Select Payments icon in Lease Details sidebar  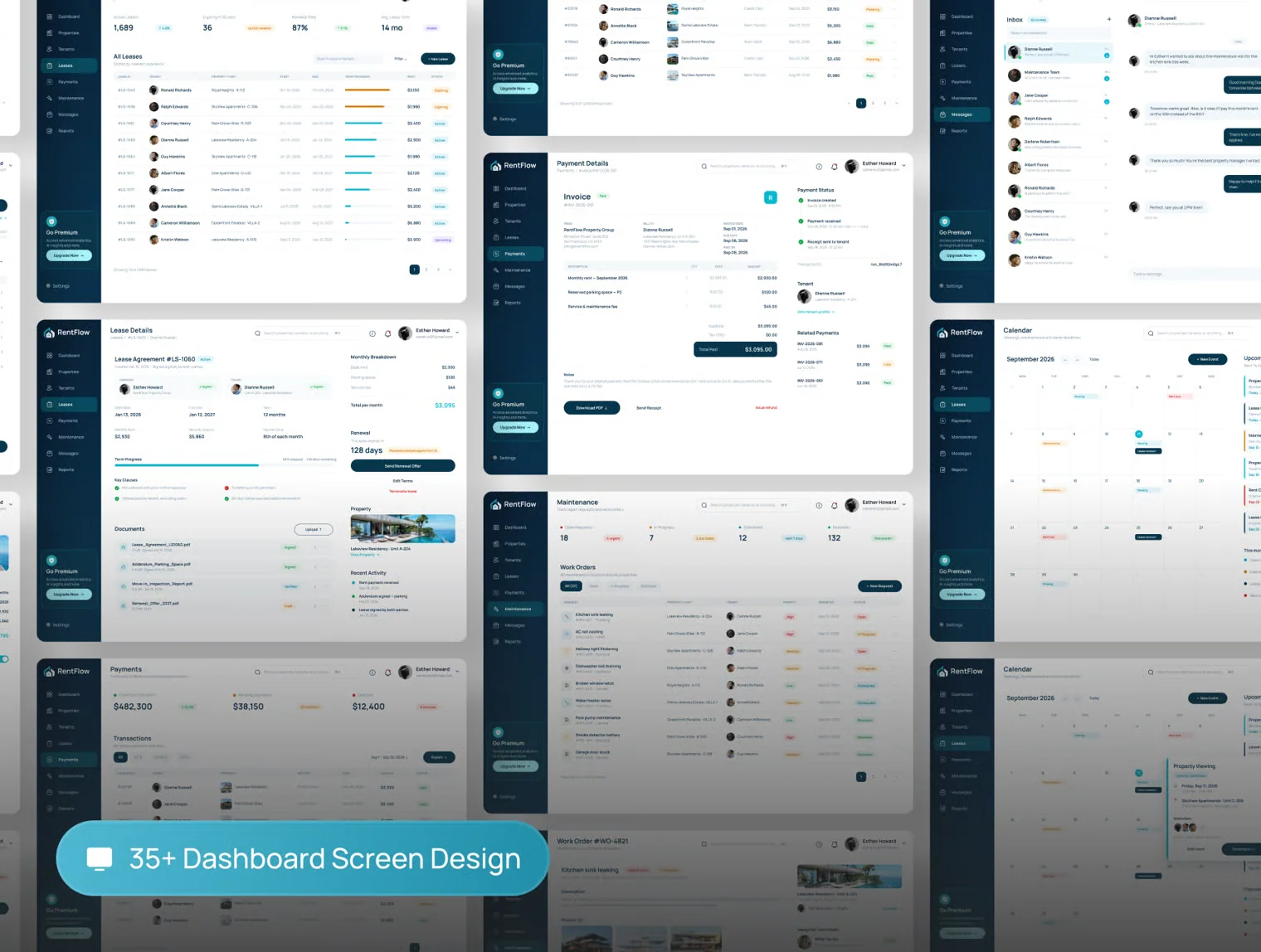pyautogui.click(x=50, y=420)
